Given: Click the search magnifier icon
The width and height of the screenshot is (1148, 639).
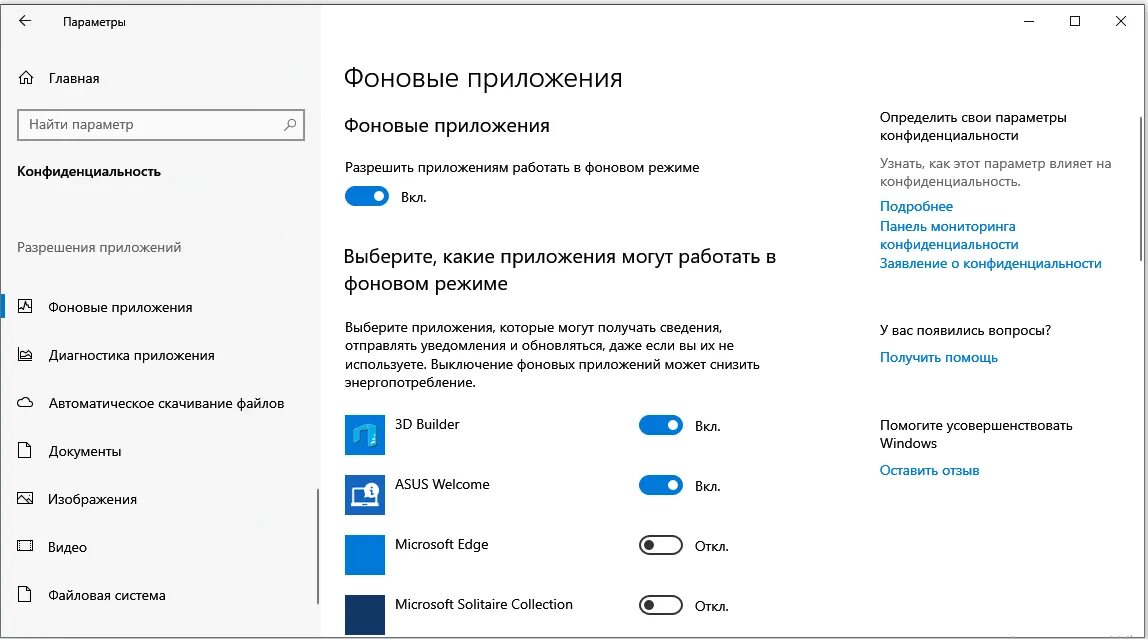Looking at the screenshot, I should coord(290,124).
